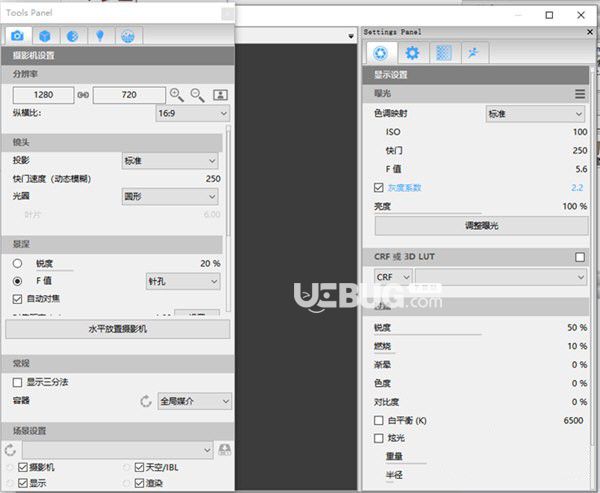
Task: Open the materials sphere tab in Tools Panel
Action: coord(73,36)
